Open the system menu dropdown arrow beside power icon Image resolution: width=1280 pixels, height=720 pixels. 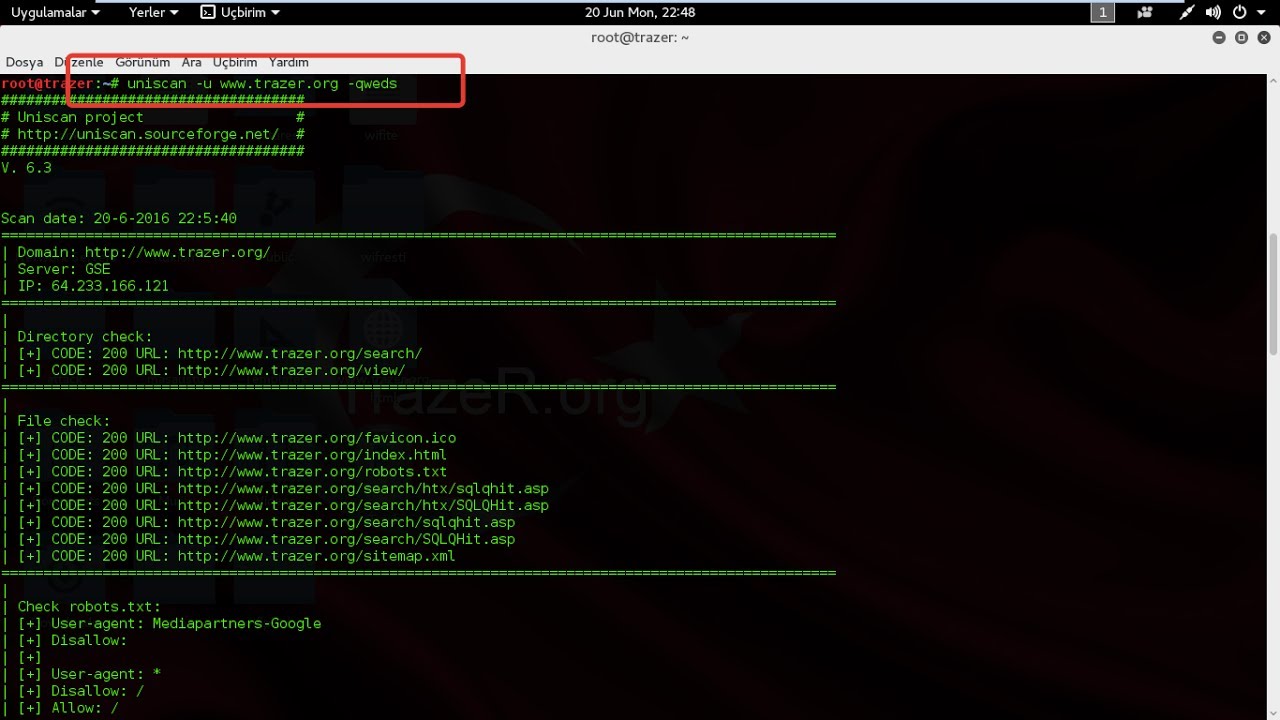[1259, 13]
